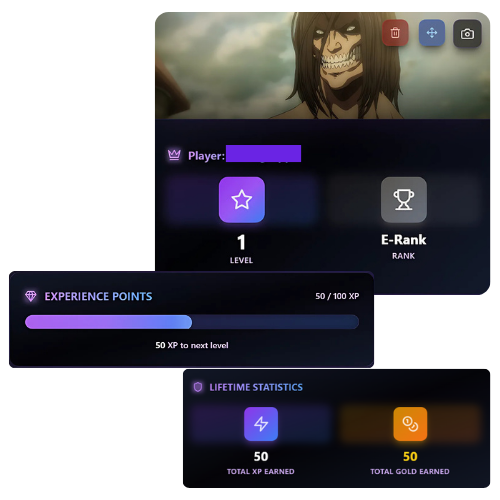Click the Total Gold Earned label
Image resolution: width=500 pixels, height=500 pixels.
click(x=410, y=471)
